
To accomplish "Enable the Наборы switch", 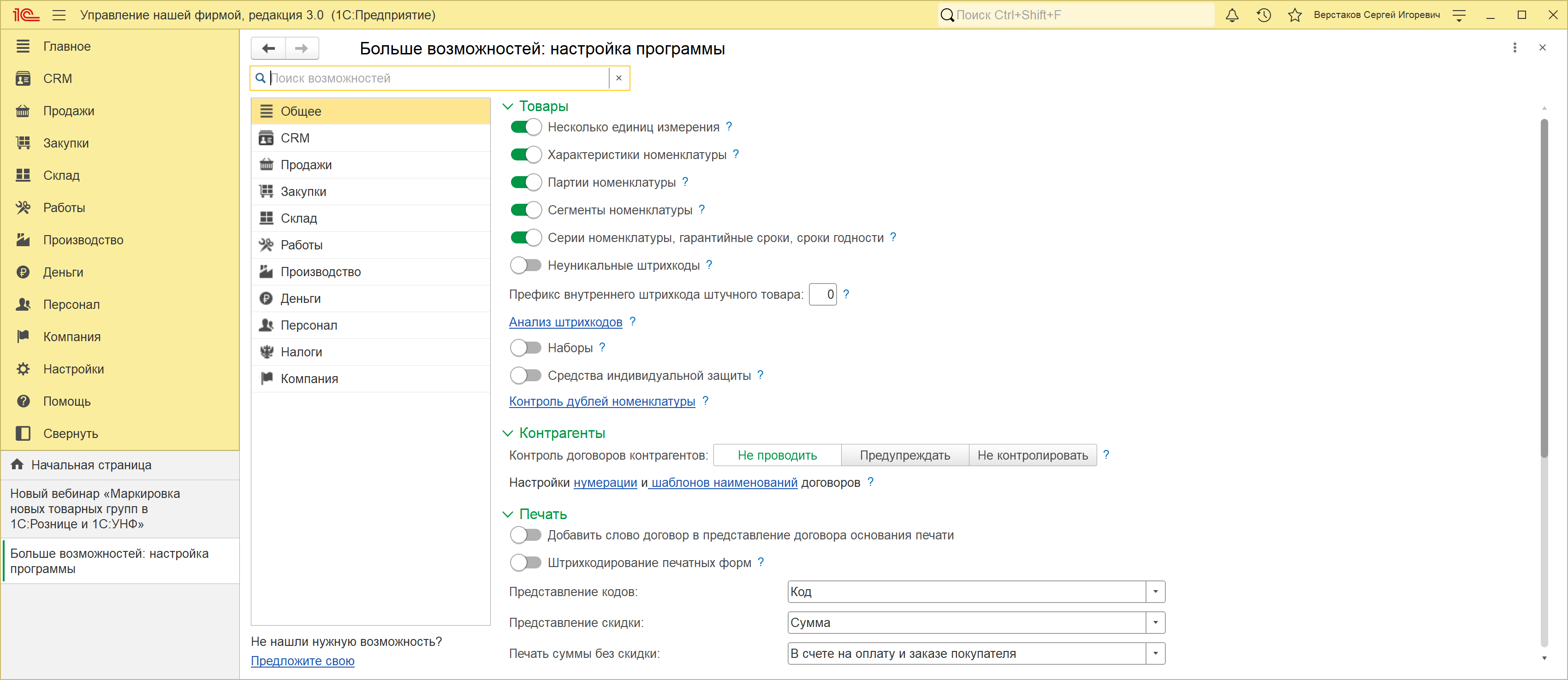I will point(525,348).
